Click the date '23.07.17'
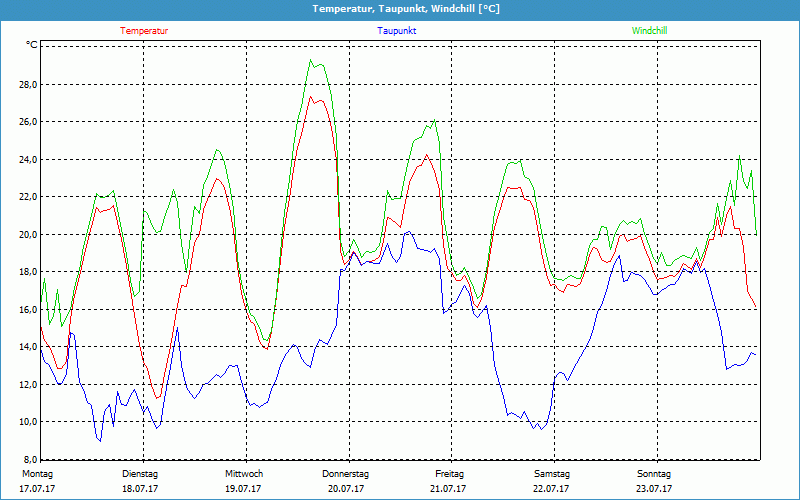This screenshot has width=800, height=500. 654,489
